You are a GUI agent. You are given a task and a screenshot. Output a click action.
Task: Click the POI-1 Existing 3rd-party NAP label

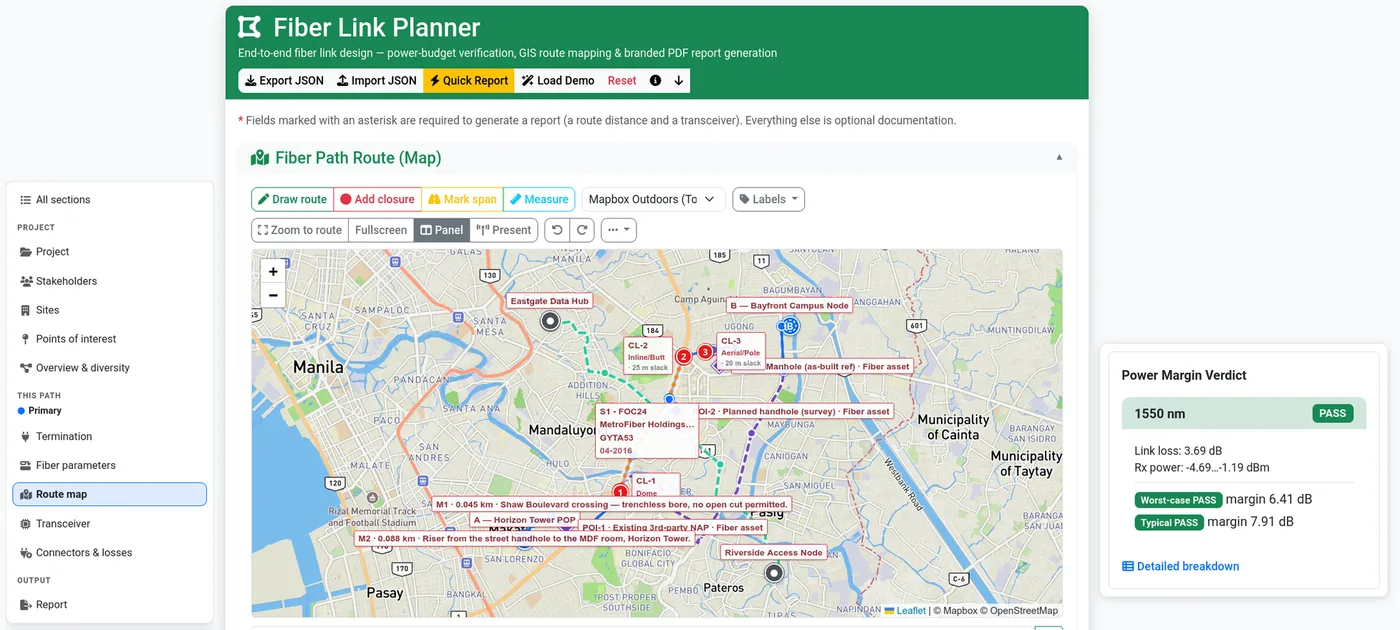coord(672,527)
